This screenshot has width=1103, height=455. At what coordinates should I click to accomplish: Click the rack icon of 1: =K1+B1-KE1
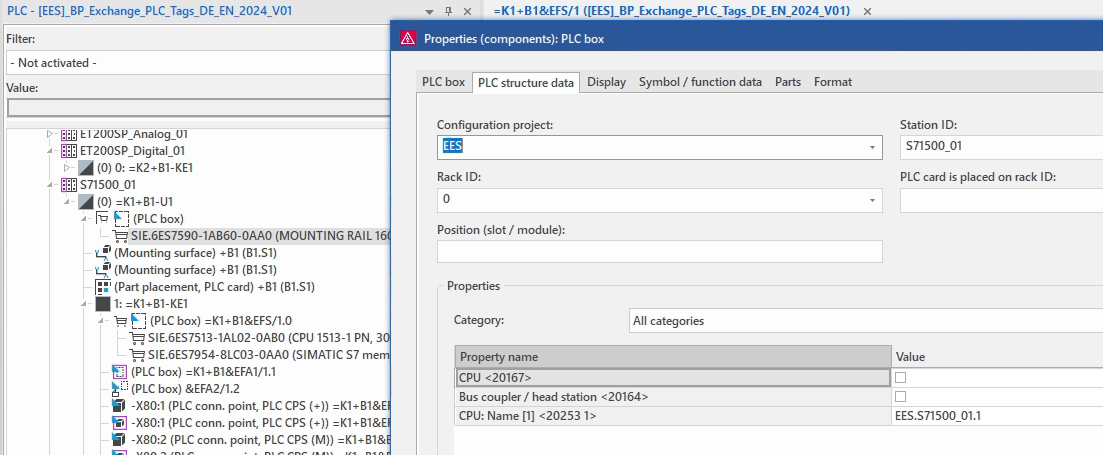click(x=102, y=304)
